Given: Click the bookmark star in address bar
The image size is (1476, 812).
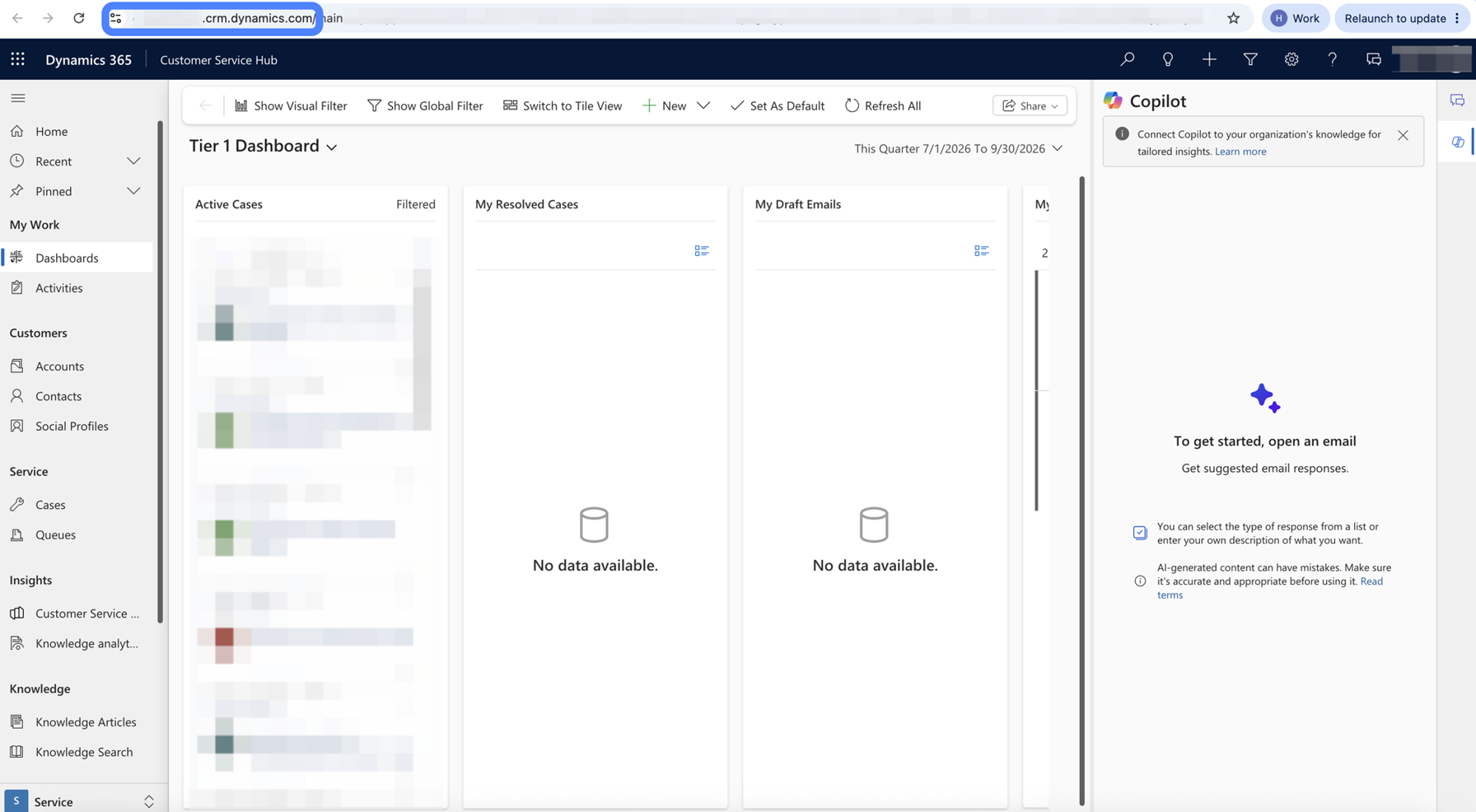Looking at the screenshot, I should 1233,18.
